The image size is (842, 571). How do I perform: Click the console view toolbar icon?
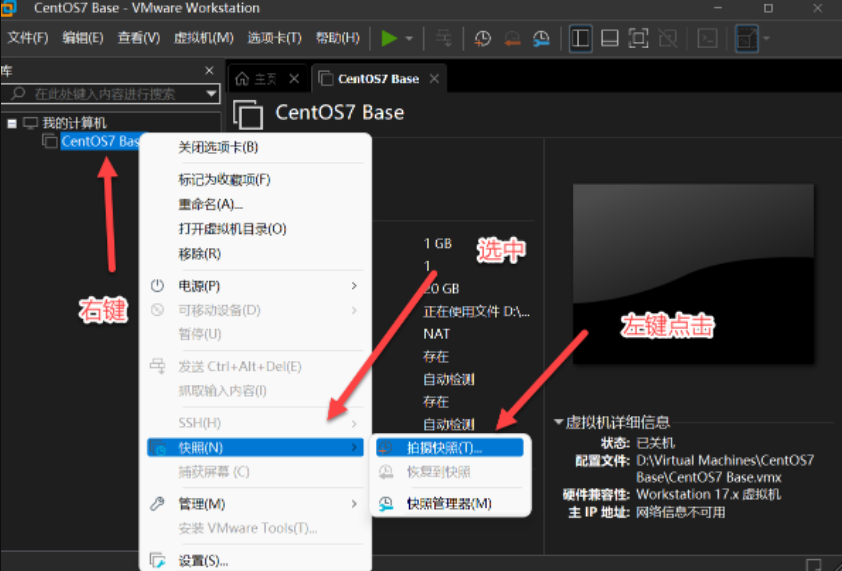coord(707,38)
